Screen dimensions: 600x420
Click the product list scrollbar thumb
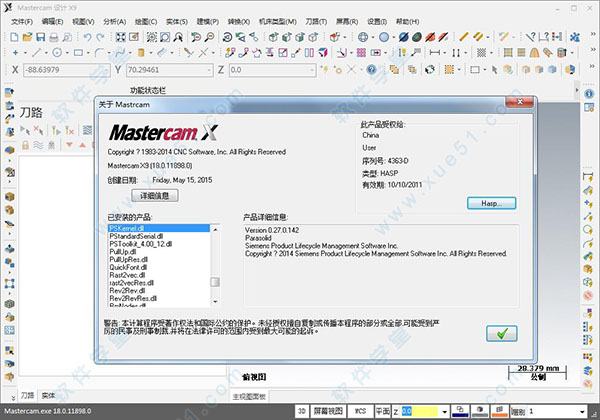pyautogui.click(x=215, y=282)
